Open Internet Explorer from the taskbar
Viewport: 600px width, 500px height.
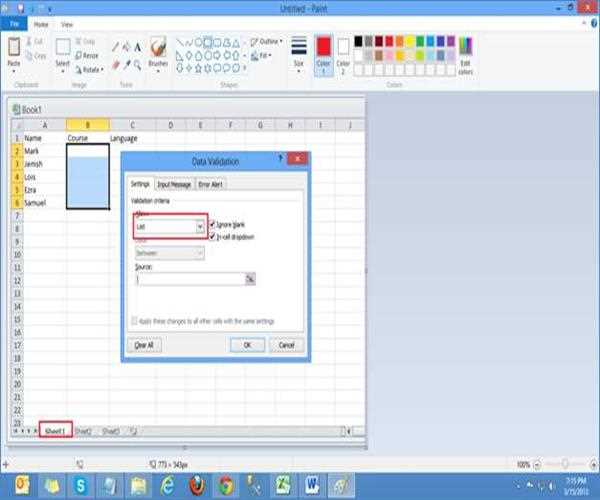coord(166,484)
